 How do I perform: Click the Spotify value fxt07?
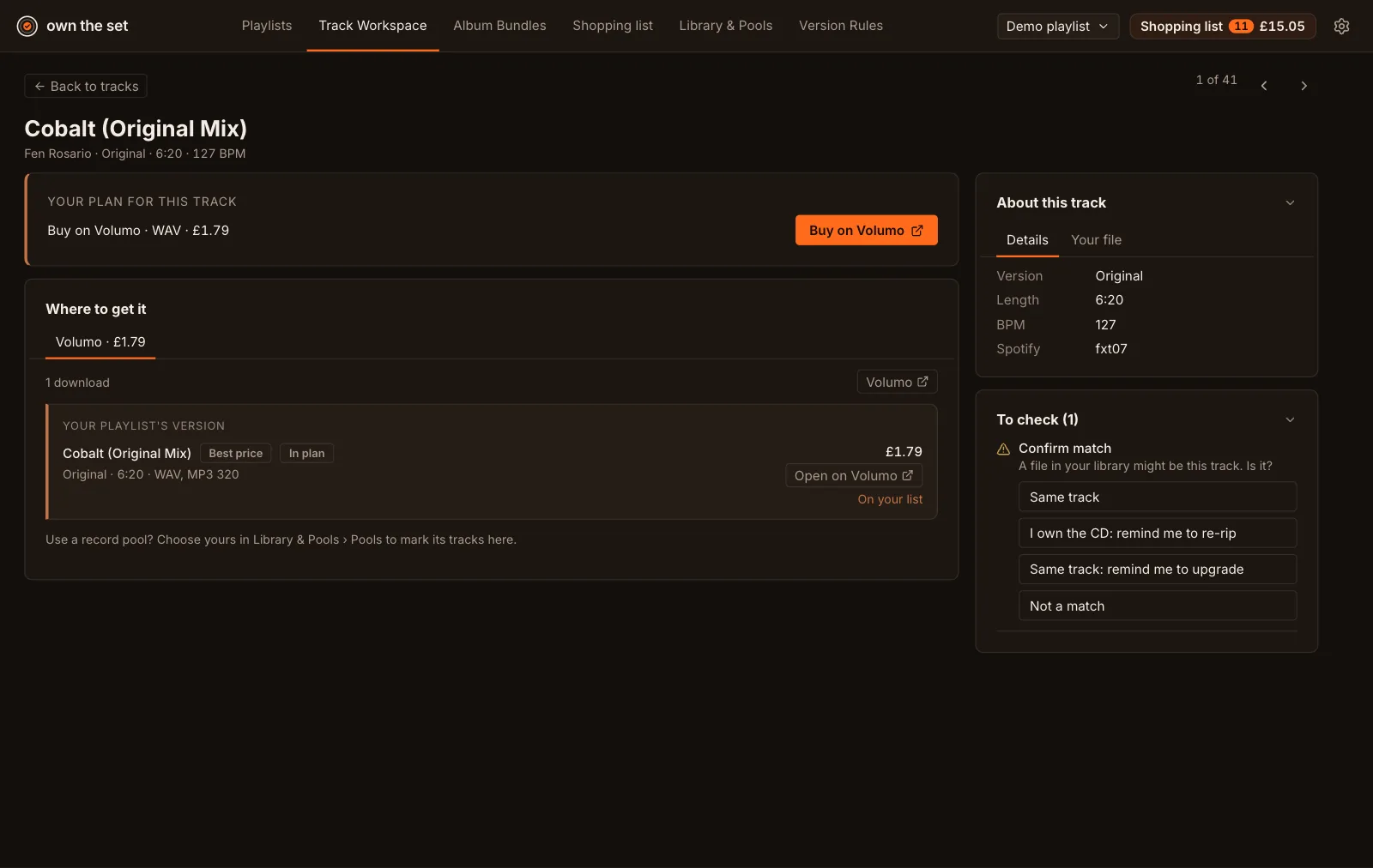pos(1111,349)
